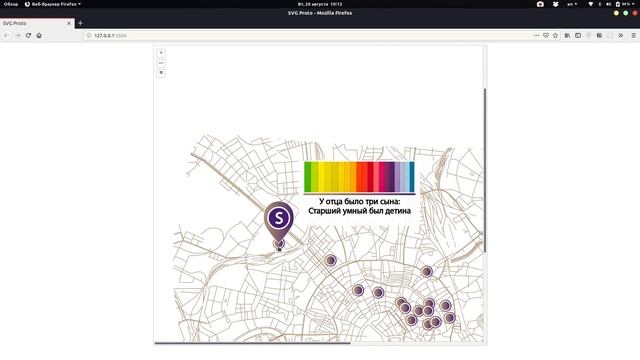Open the Library bookmarks and history

click(x=567, y=36)
